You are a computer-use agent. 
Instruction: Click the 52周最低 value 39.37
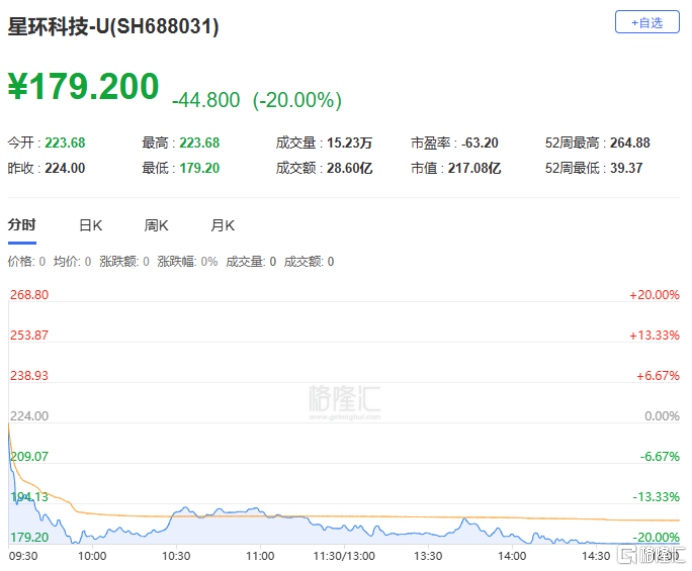point(626,168)
